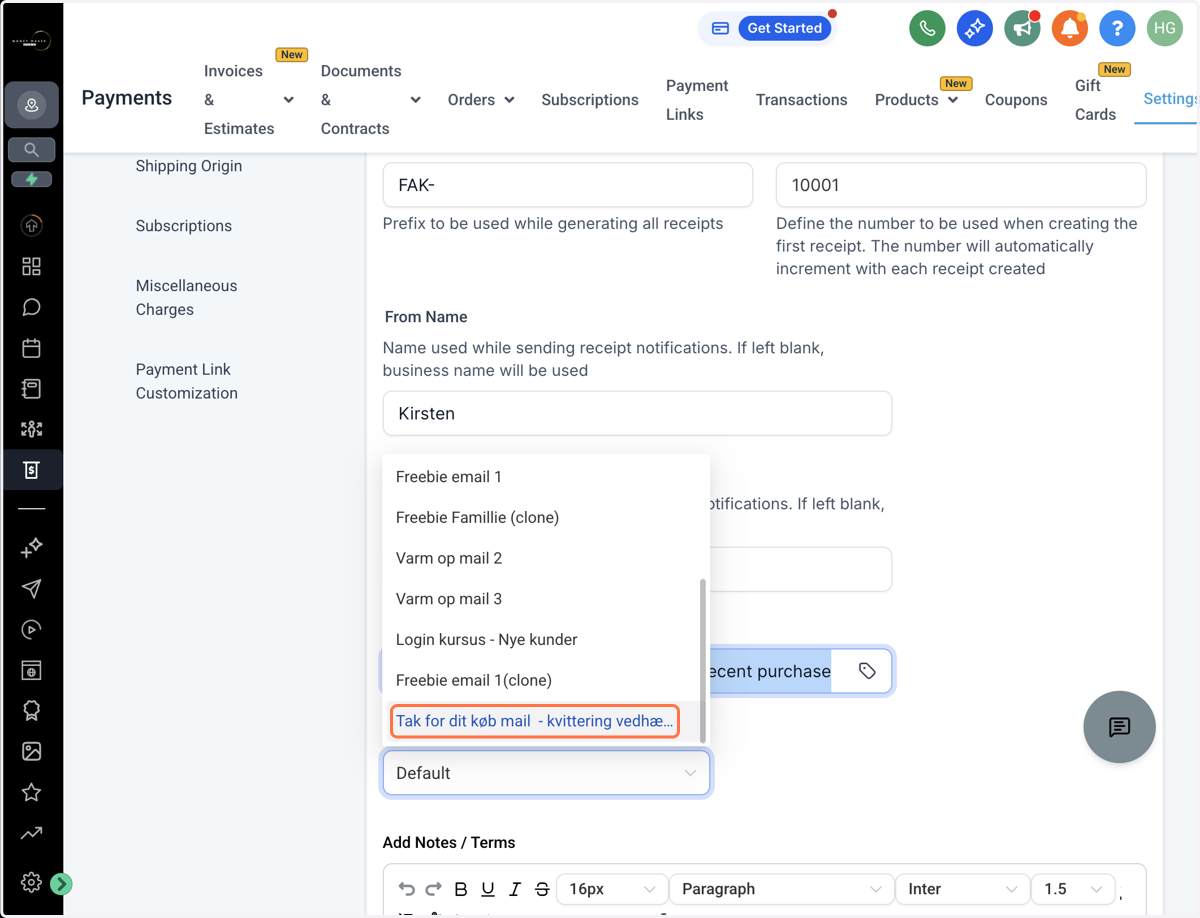Screen dimensions: 1200x918
Task: Expand the Products dropdown
Action: coord(916,100)
